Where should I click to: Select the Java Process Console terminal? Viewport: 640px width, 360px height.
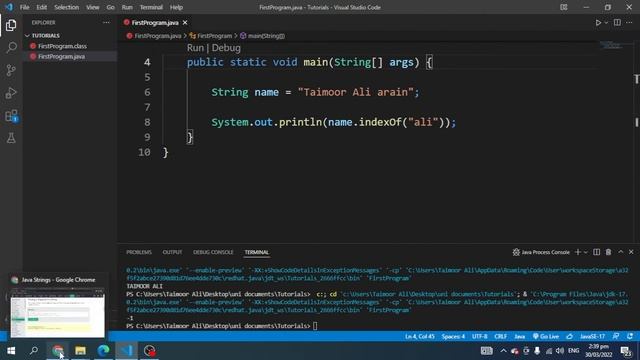541,252
